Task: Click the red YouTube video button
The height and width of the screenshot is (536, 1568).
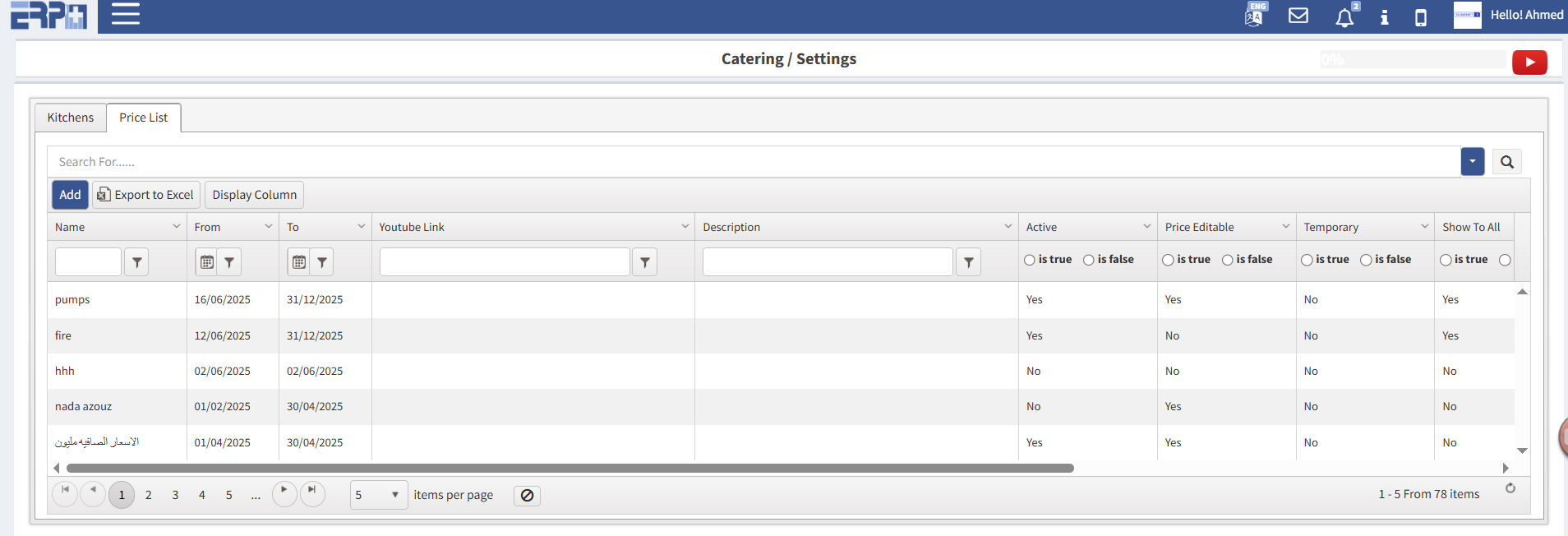Action: pos(1529,62)
